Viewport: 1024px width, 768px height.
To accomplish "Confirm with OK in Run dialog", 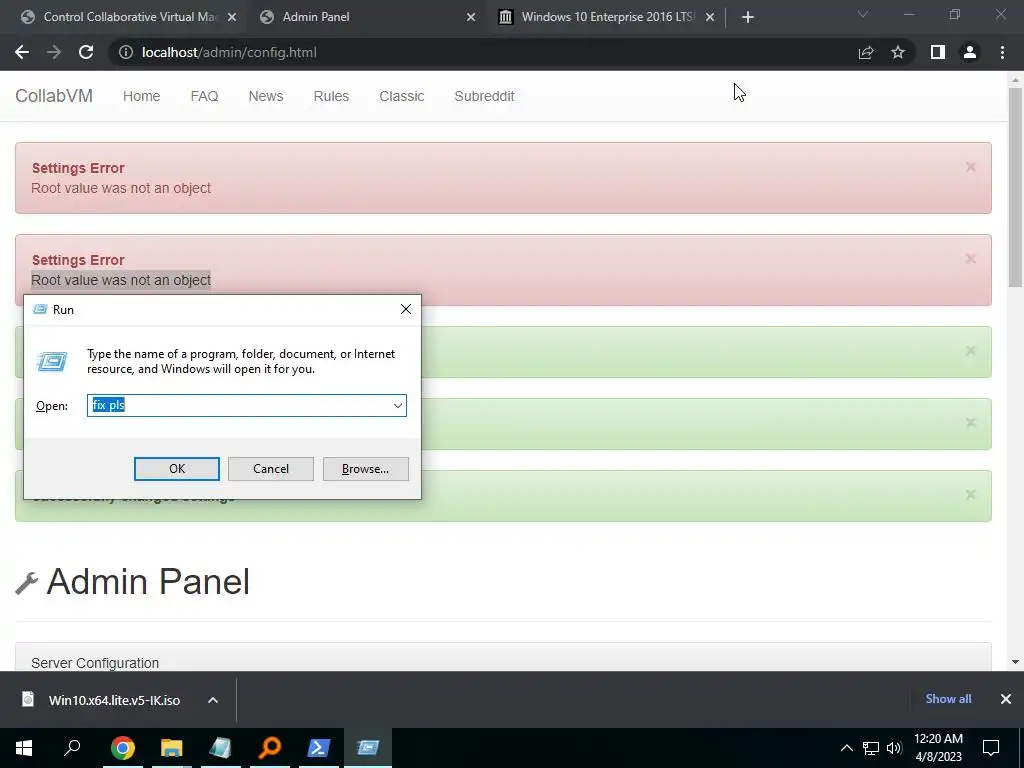I will 177,469.
